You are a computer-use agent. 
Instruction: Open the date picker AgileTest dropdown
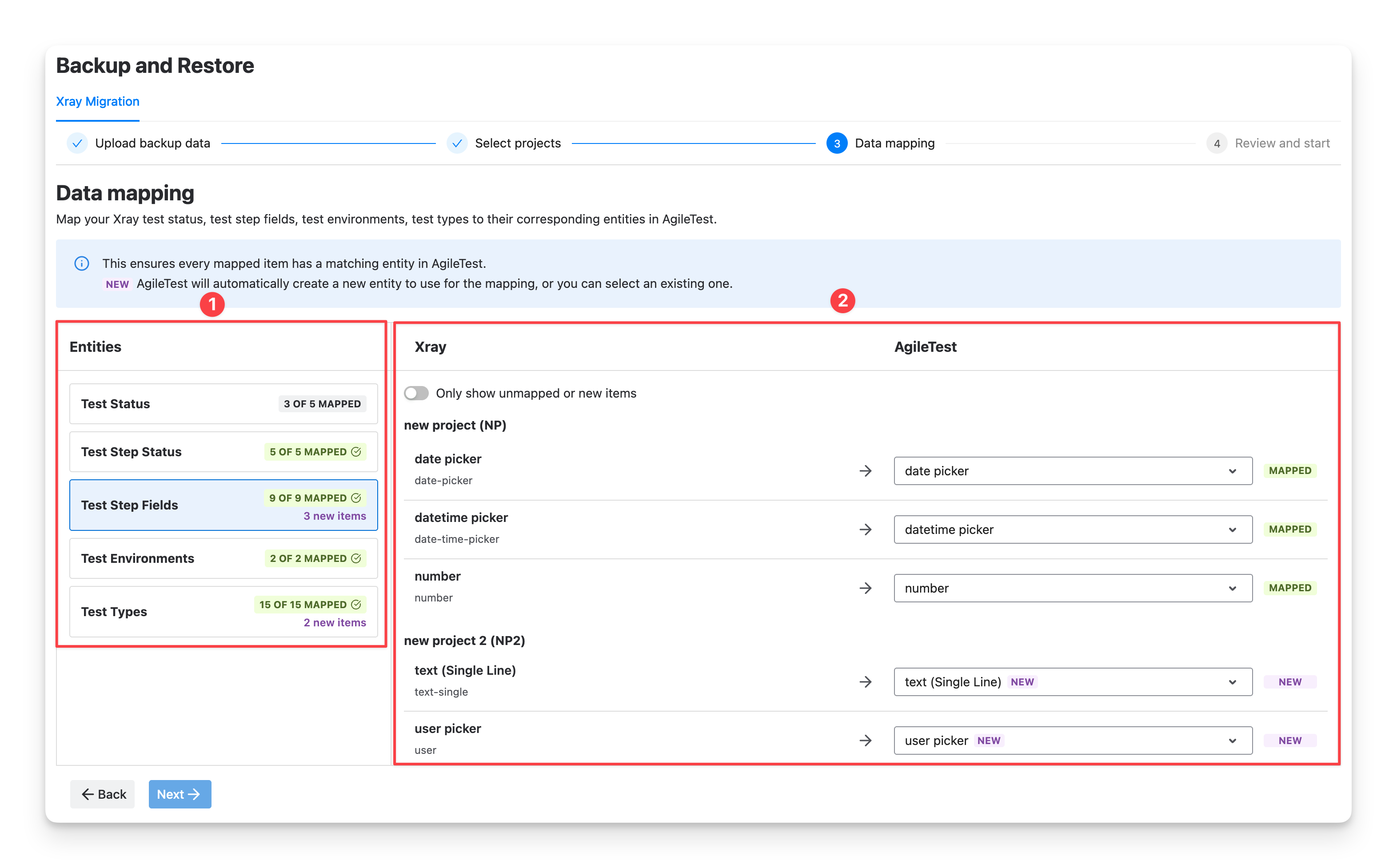pos(1073,471)
